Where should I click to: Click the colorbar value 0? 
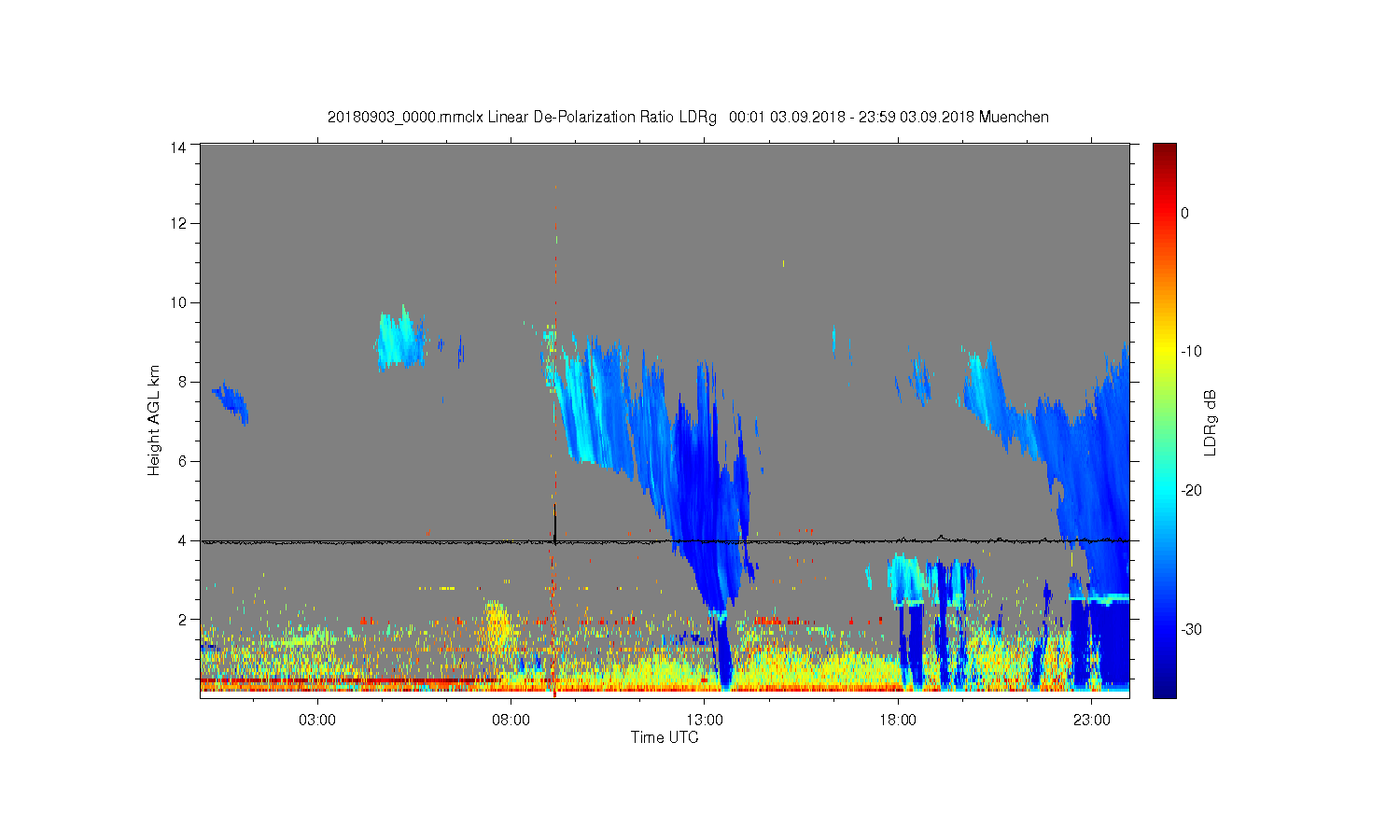pos(1185,213)
